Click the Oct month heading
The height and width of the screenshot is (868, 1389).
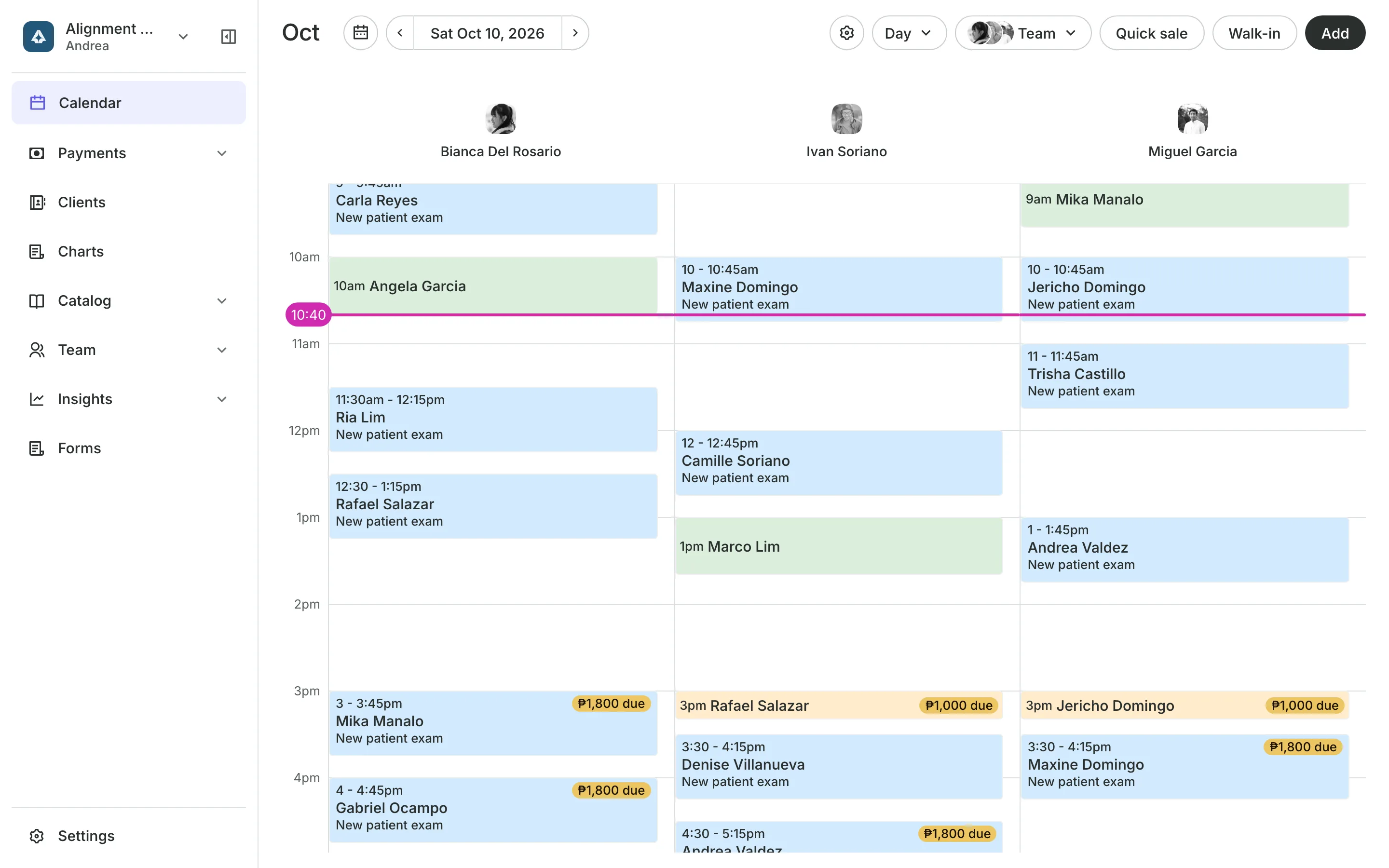coord(300,33)
